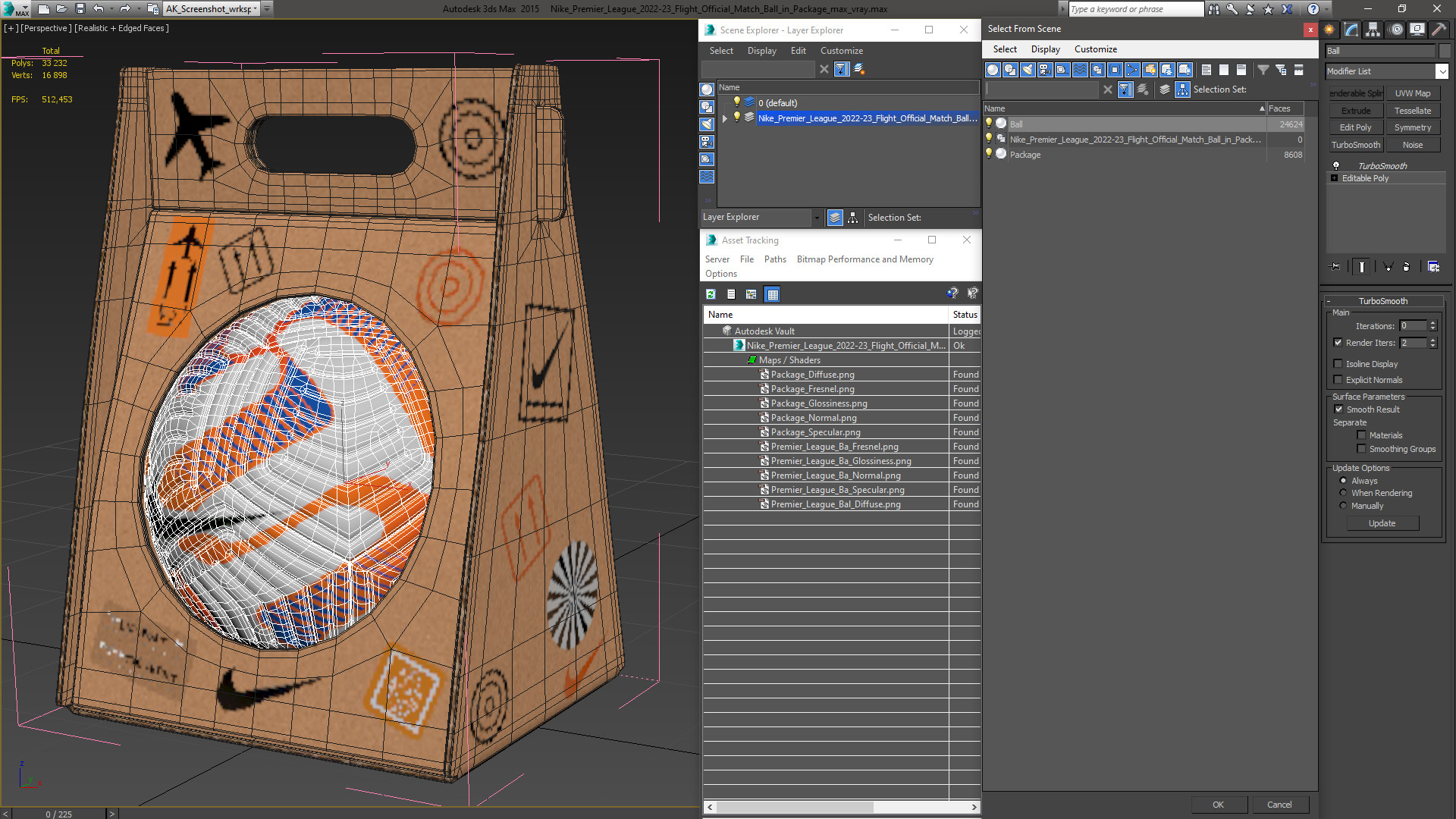
Task: Expand Editable Poly sub-objects in stack
Action: point(1334,178)
